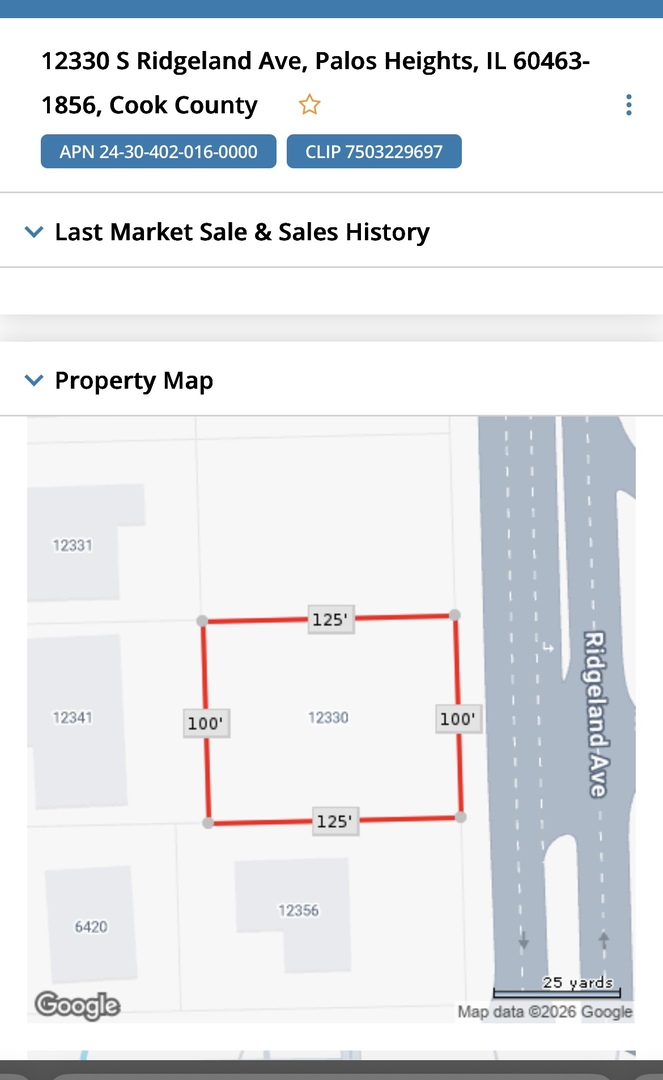Click the 12356 building footprint
Viewport: 663px width, 1080px height.
298,910
